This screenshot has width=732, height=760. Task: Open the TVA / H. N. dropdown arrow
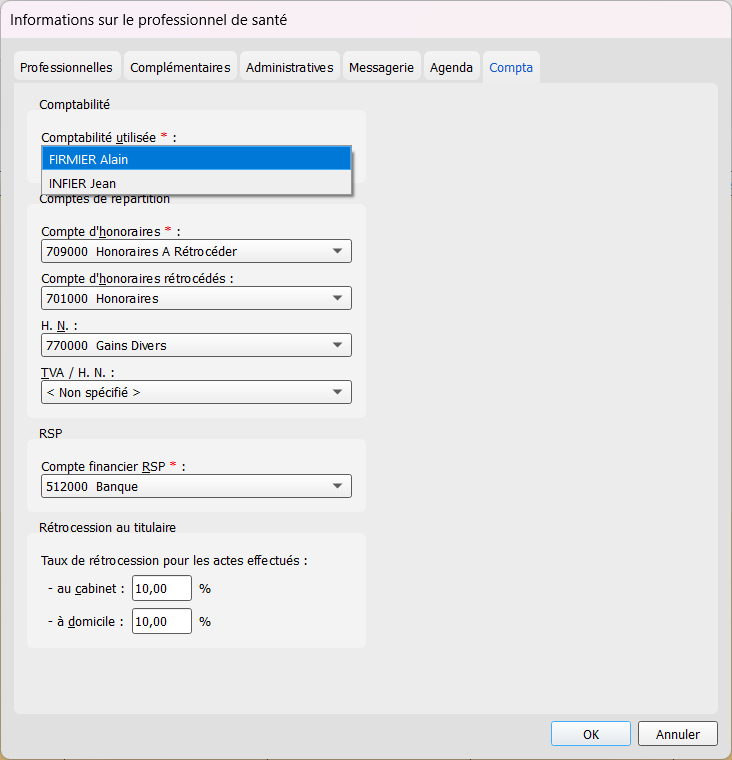[337, 392]
